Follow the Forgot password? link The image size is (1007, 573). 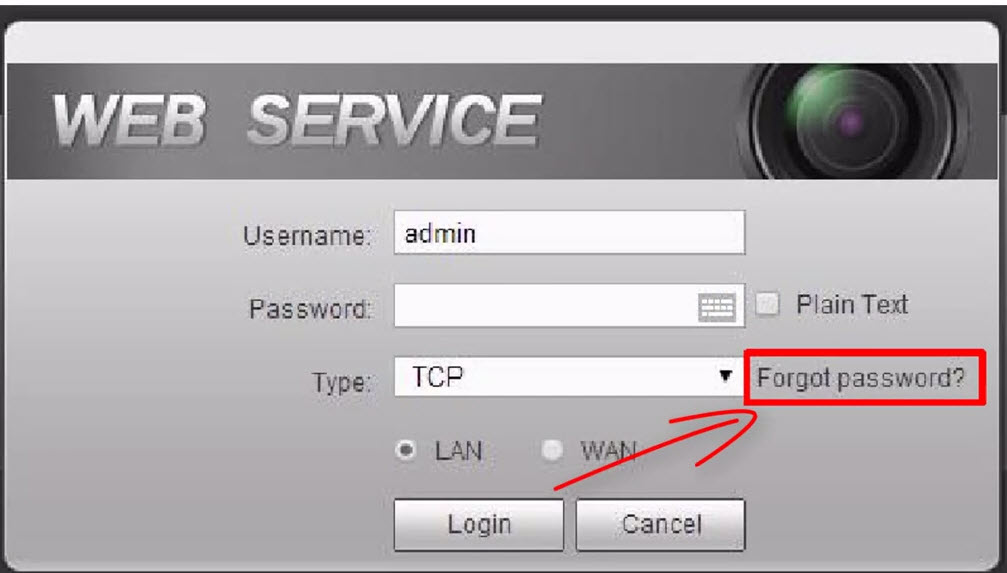pyautogui.click(x=861, y=378)
